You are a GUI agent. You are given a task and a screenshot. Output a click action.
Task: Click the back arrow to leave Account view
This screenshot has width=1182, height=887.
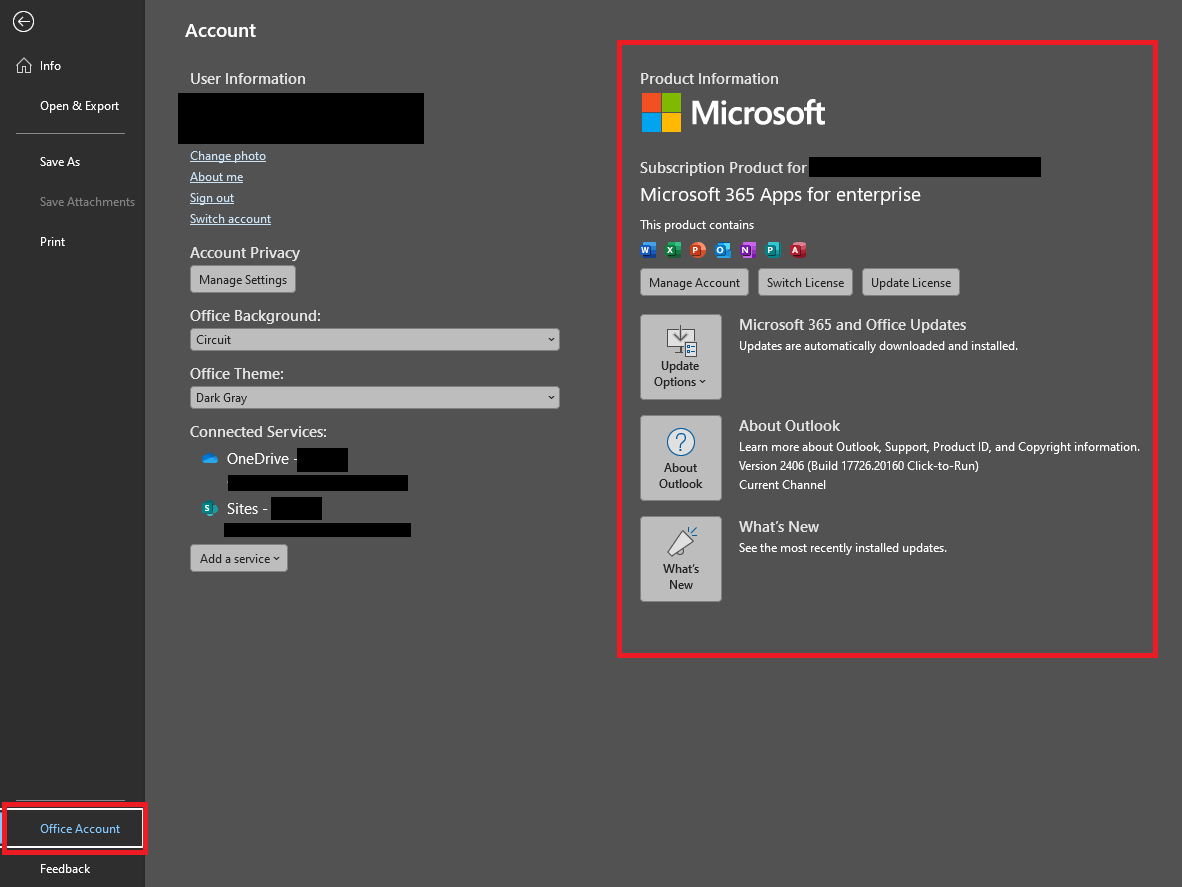click(x=23, y=21)
